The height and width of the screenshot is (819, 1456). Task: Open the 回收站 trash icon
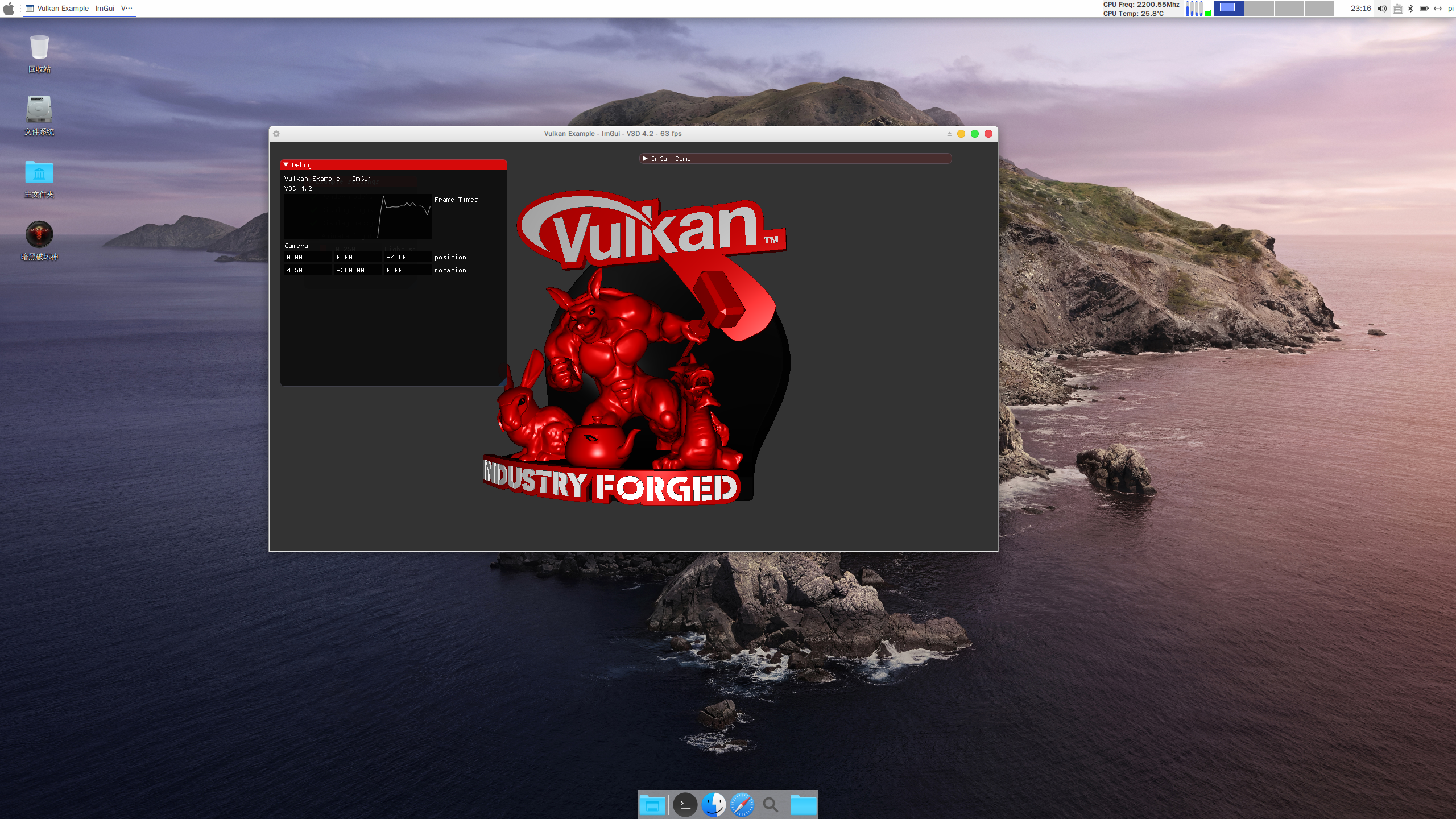click(x=39, y=48)
